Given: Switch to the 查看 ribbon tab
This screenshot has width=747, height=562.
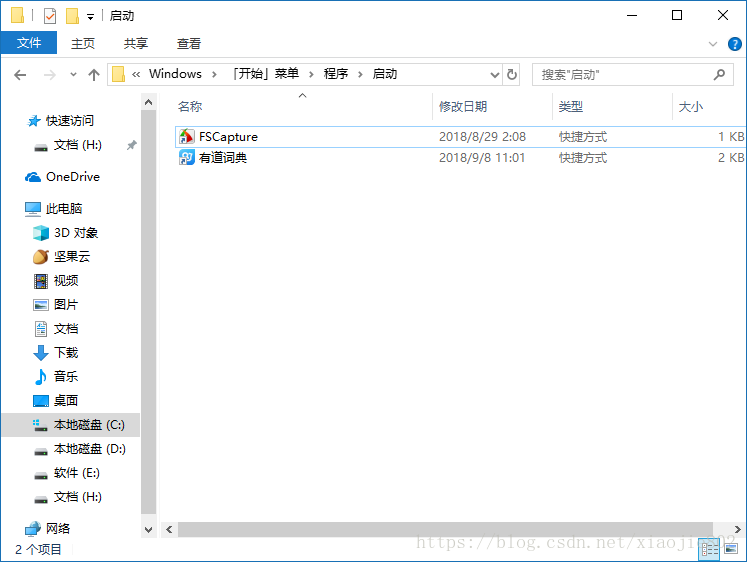Looking at the screenshot, I should tap(188, 43).
